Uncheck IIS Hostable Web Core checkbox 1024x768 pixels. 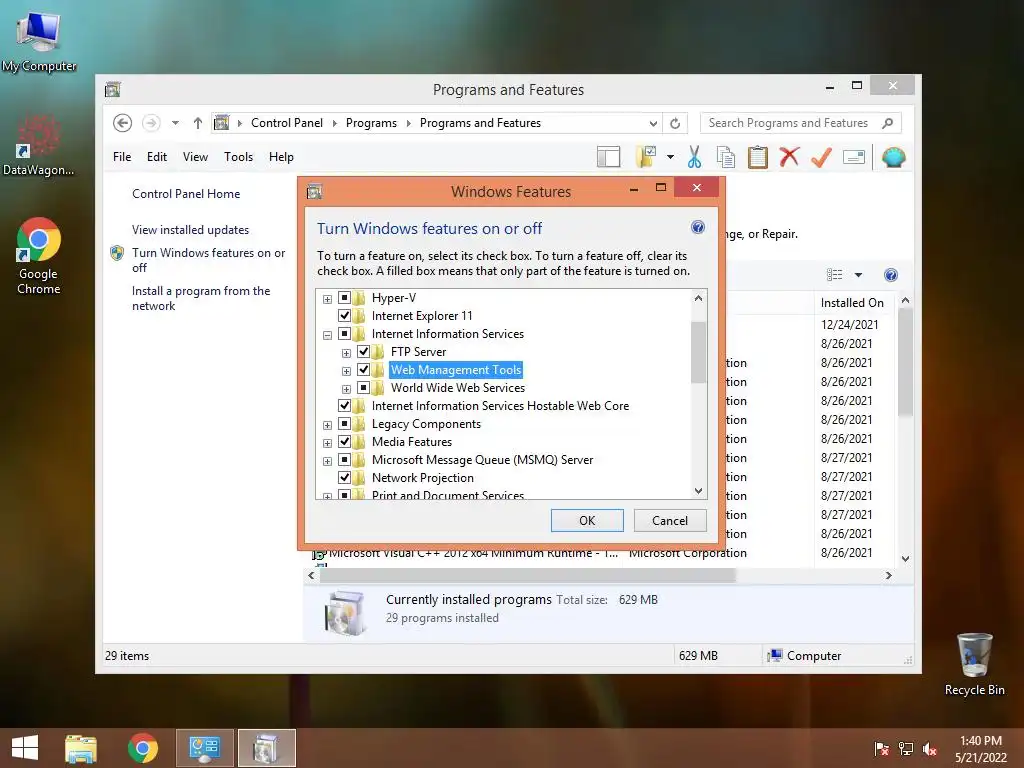click(x=344, y=406)
